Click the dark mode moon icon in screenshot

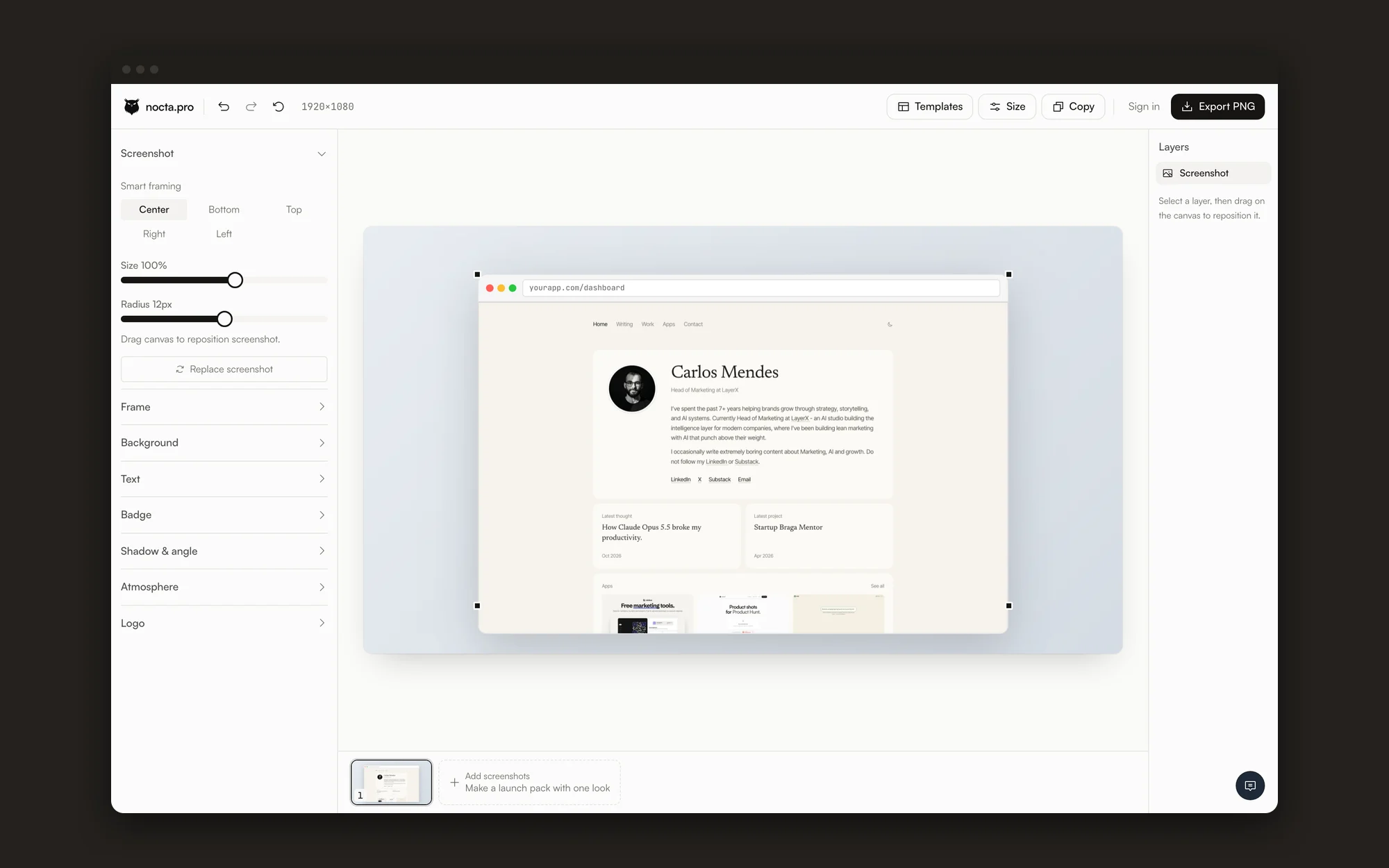[890, 324]
